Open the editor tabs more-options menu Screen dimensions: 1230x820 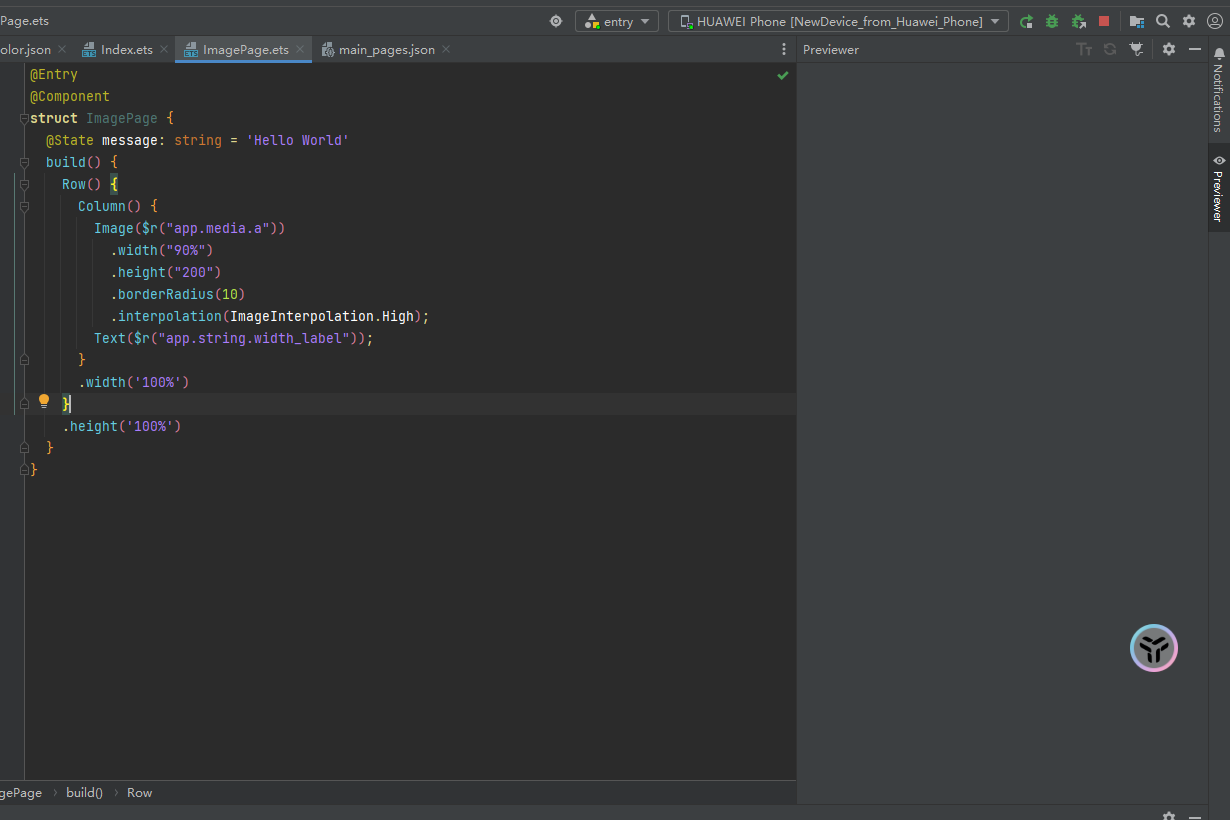pyautogui.click(x=784, y=49)
